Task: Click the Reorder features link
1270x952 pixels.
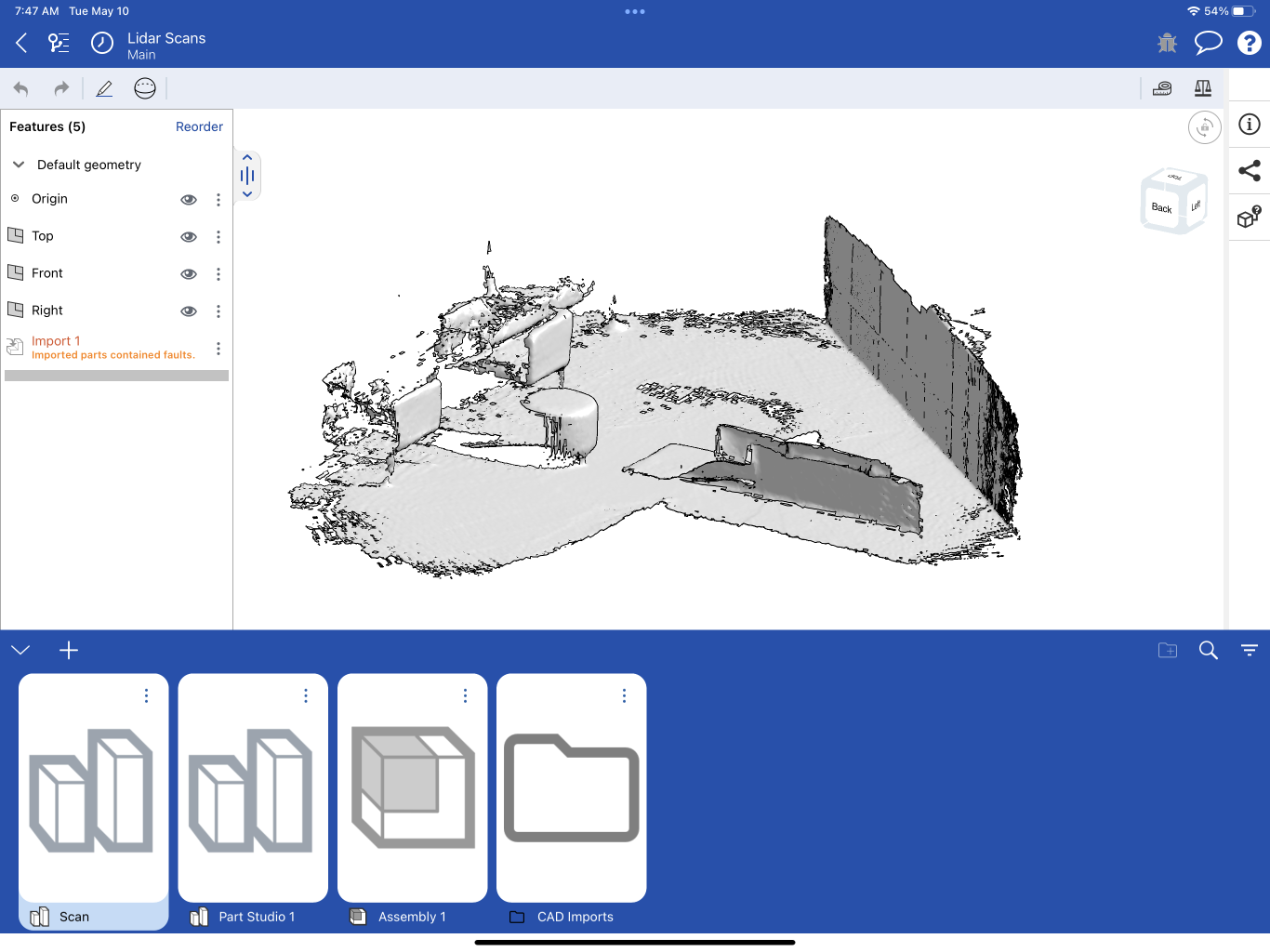Action: (199, 126)
